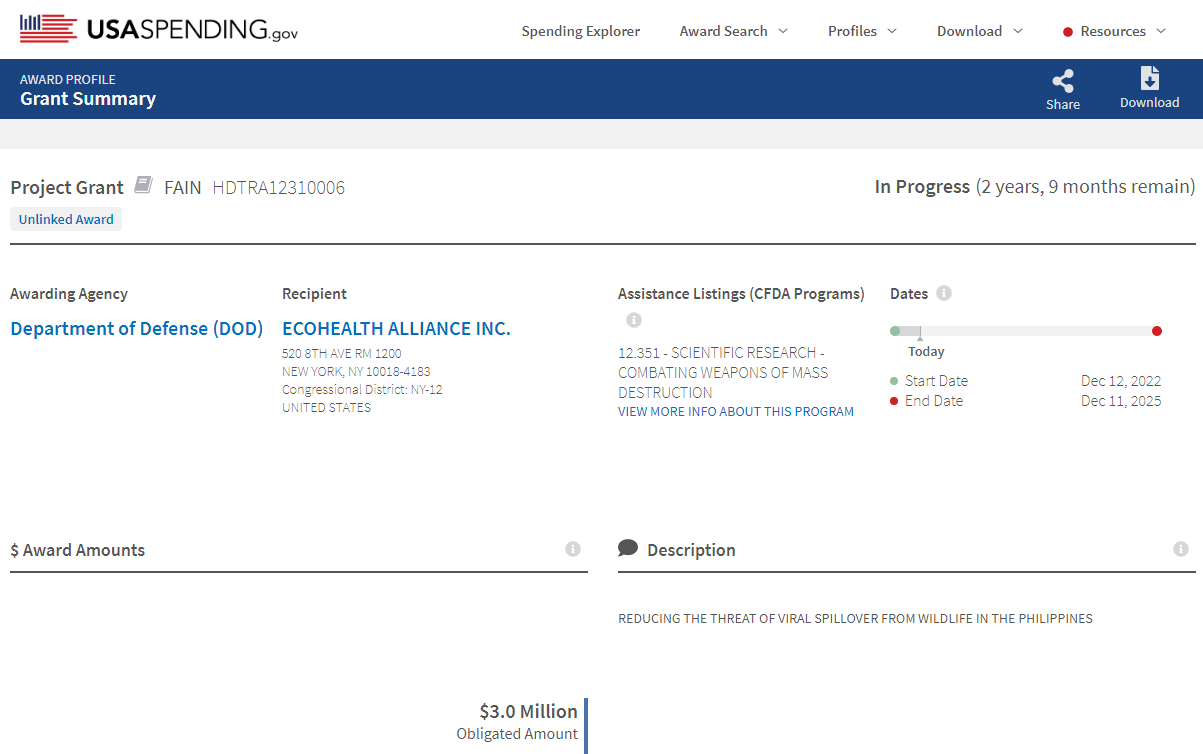Click the green start point on date bar
This screenshot has width=1203, height=754.
[x=895, y=331]
